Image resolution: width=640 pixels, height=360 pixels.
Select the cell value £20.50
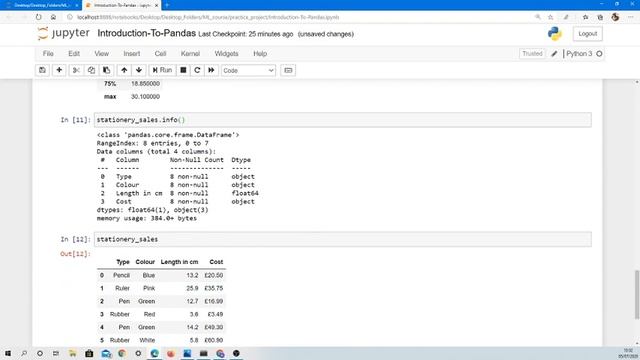213,276
